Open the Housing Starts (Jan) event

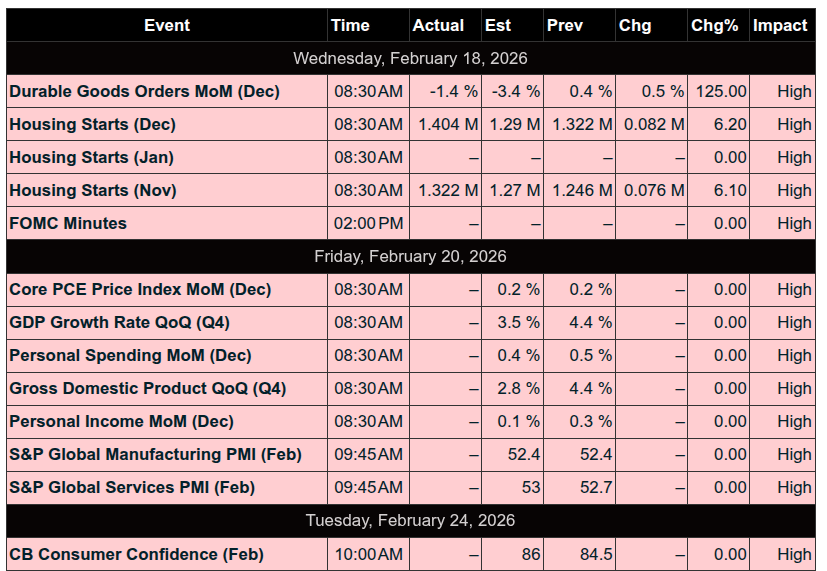(91, 157)
